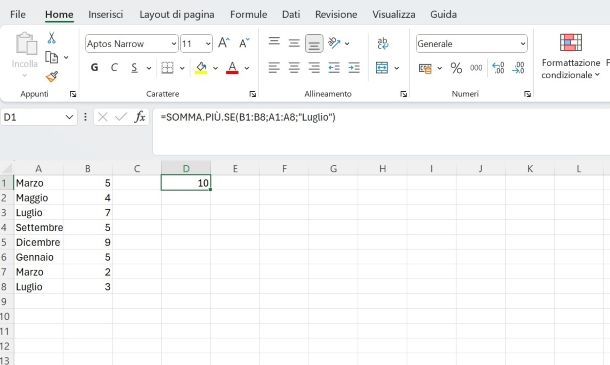This screenshot has width=610, height=365.
Task: Apply percent style format
Action: [x=456, y=68]
